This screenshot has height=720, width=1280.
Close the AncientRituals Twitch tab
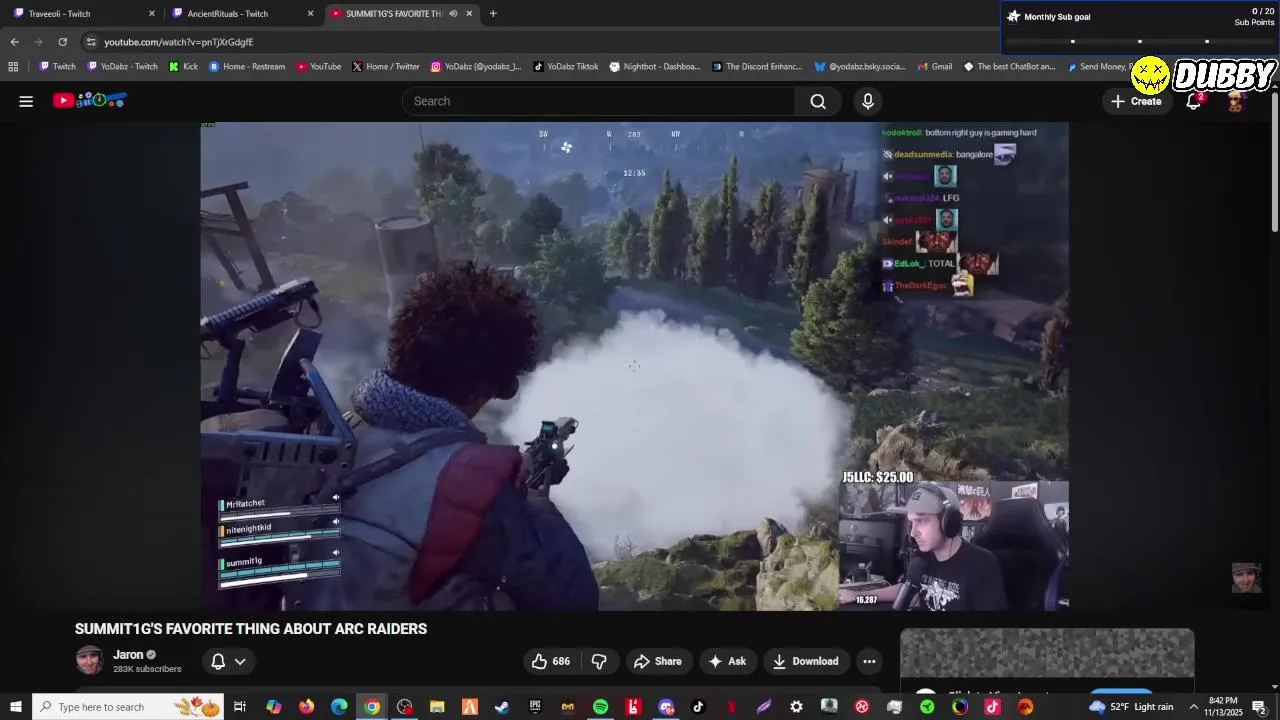(x=310, y=14)
